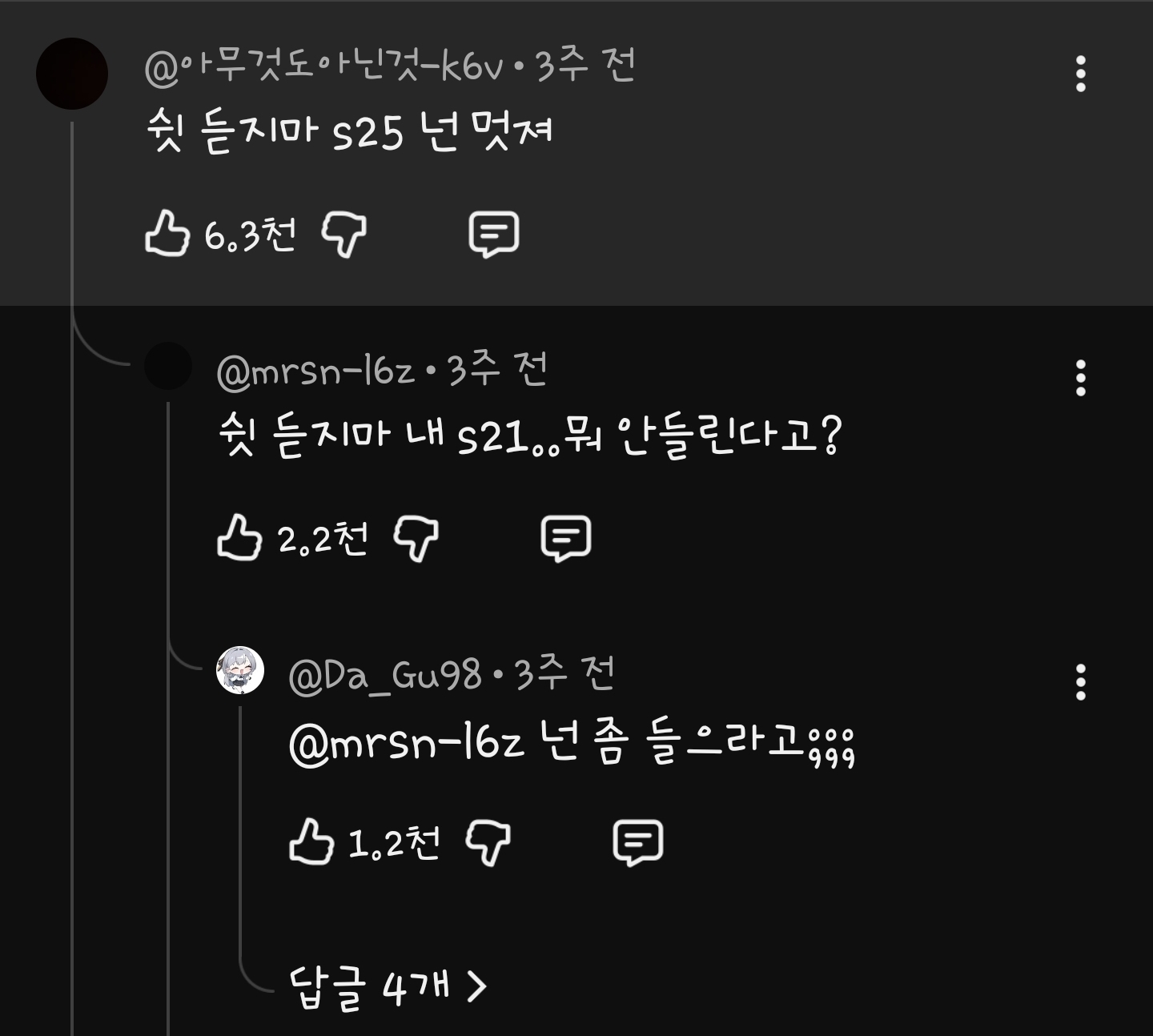The width and height of the screenshot is (1153, 1036).
Task: Like the @Da_Gu98 reply
Action: click(x=311, y=841)
